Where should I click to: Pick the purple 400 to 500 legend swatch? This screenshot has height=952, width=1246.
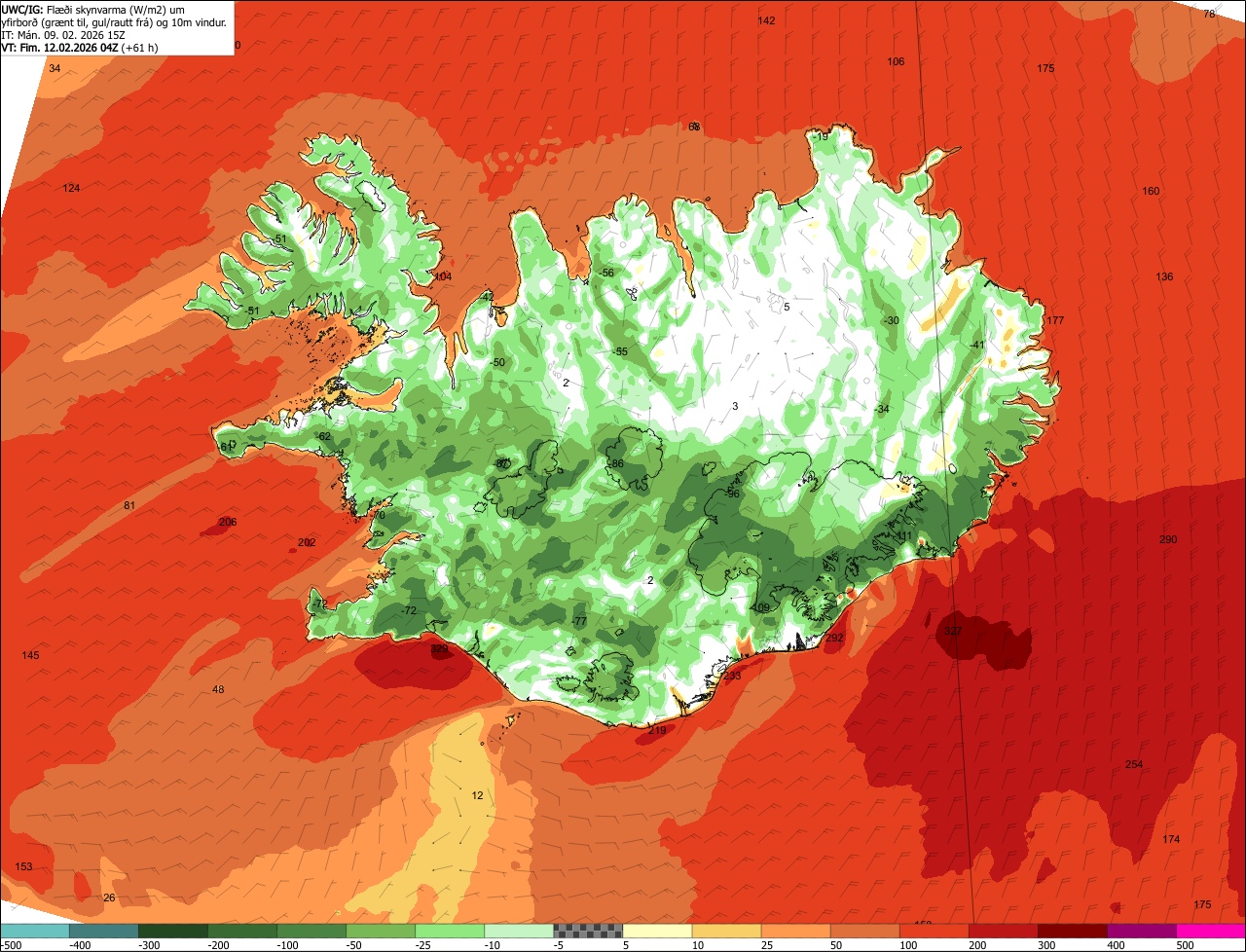tap(1142, 931)
